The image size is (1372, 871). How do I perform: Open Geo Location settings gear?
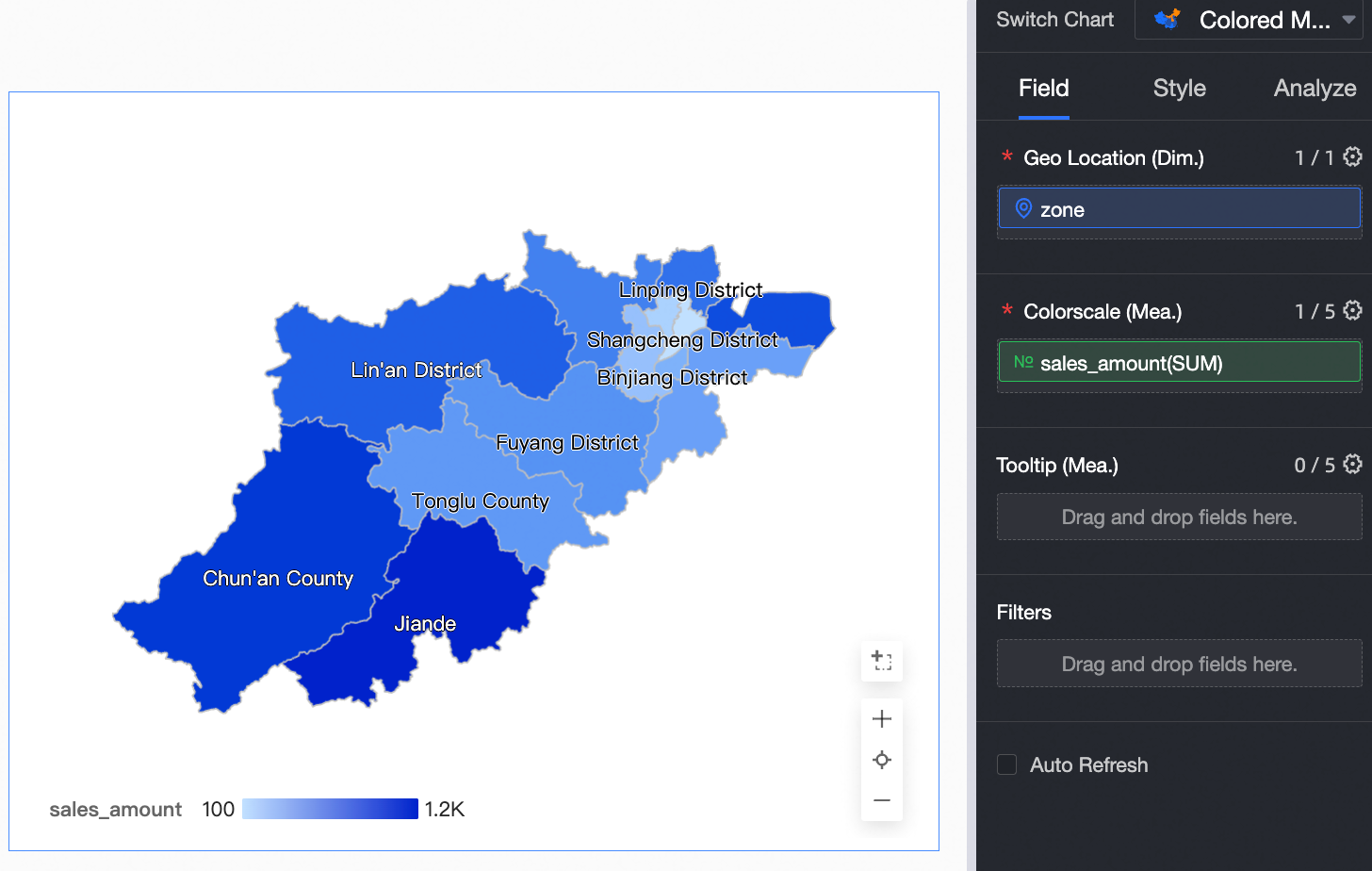click(1352, 156)
